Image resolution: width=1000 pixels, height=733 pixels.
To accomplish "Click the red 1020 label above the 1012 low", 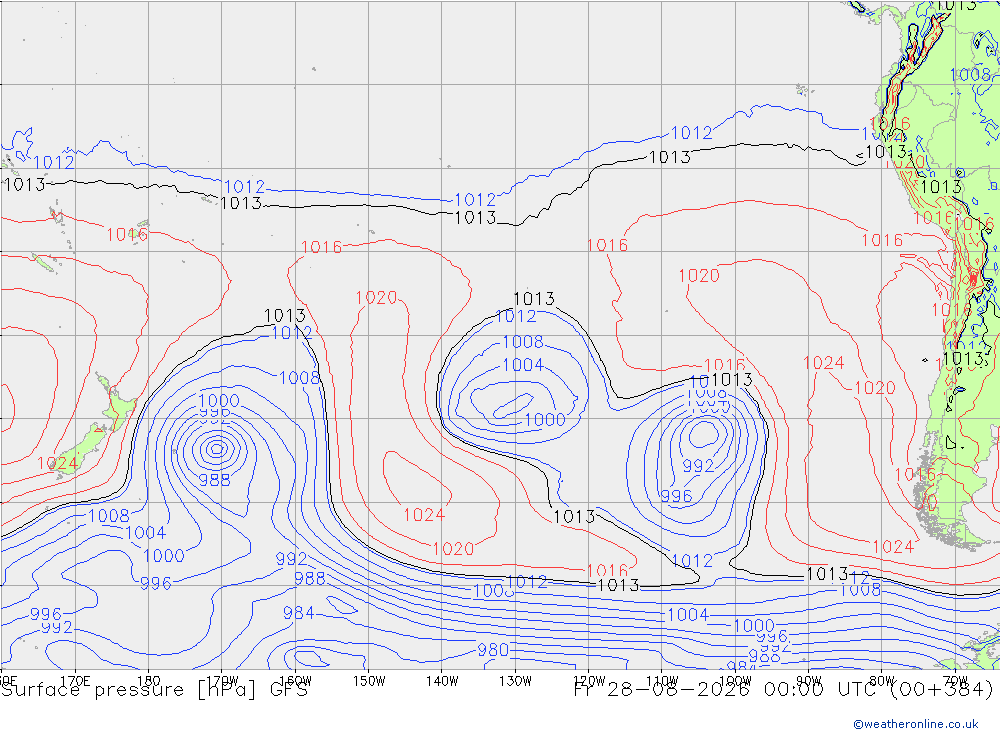I will [376, 298].
